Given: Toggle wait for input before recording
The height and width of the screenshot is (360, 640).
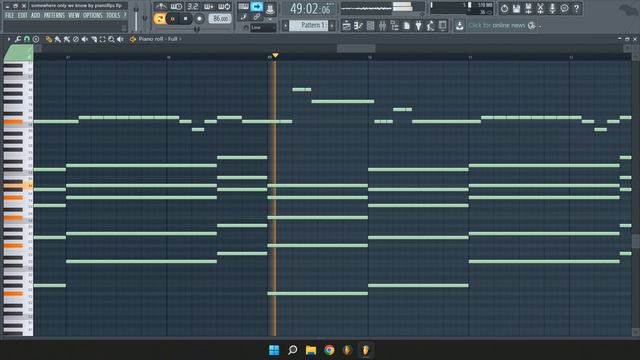Looking at the screenshot, I should [176, 7].
